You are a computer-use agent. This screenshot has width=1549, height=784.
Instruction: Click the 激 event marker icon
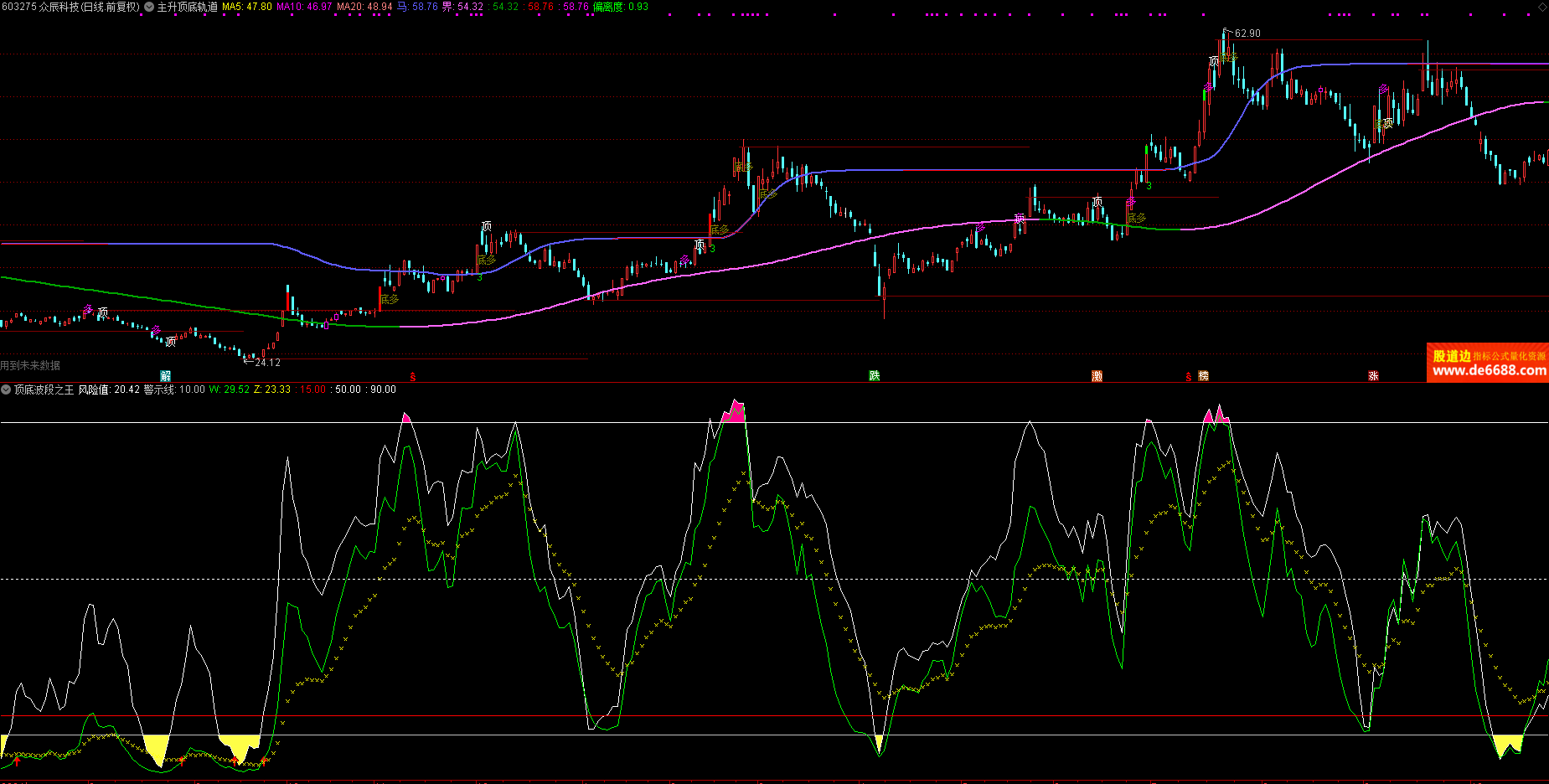(x=1097, y=376)
